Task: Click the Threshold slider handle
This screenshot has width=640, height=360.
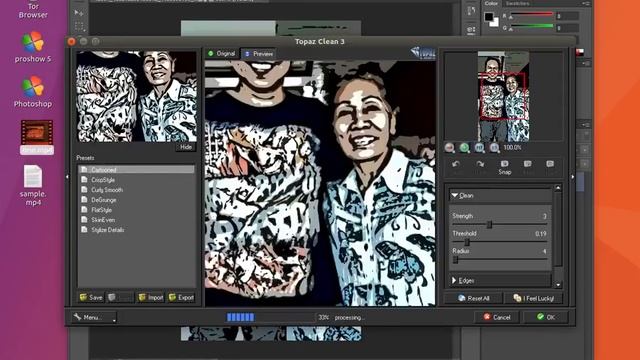Action: click(x=467, y=242)
